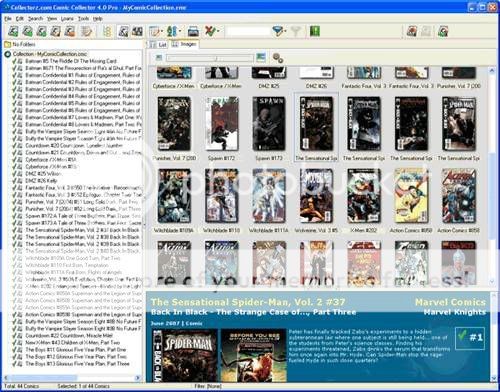Open the dropdown arrow next to the blue funnel

point(285,32)
